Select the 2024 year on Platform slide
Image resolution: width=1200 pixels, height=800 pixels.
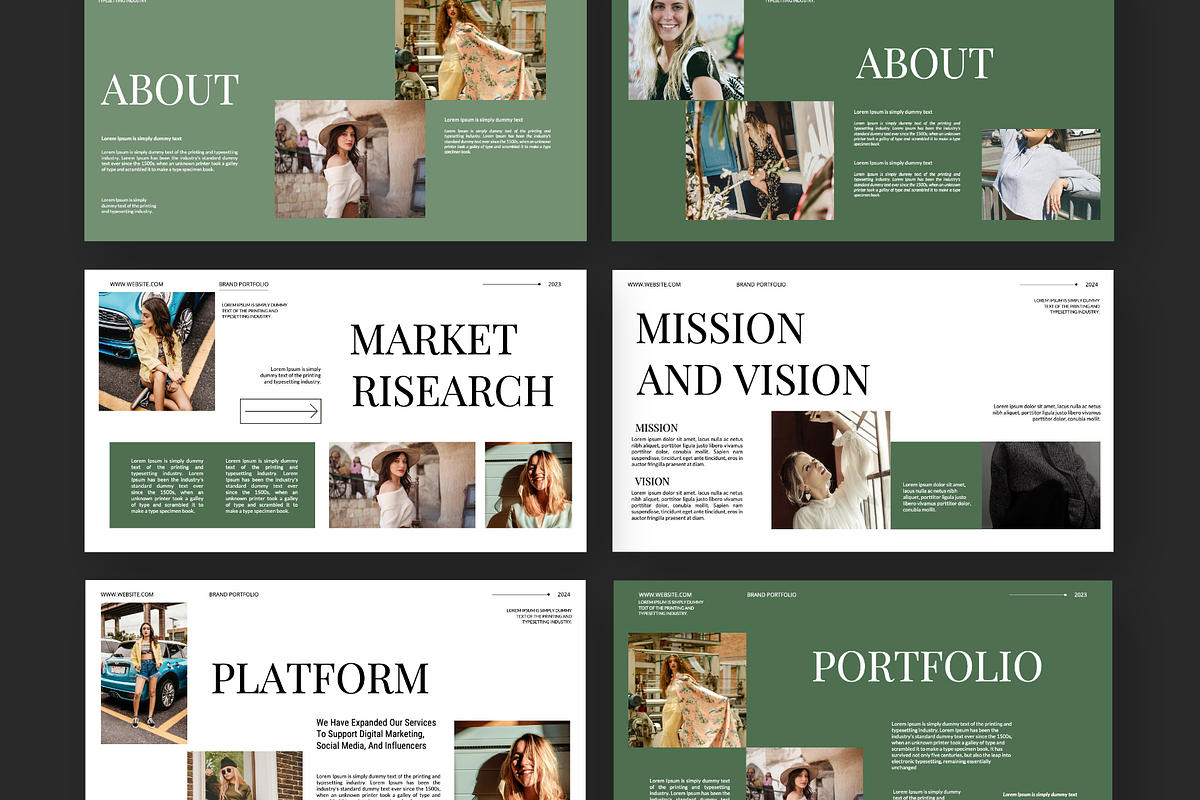pyautogui.click(x=564, y=594)
